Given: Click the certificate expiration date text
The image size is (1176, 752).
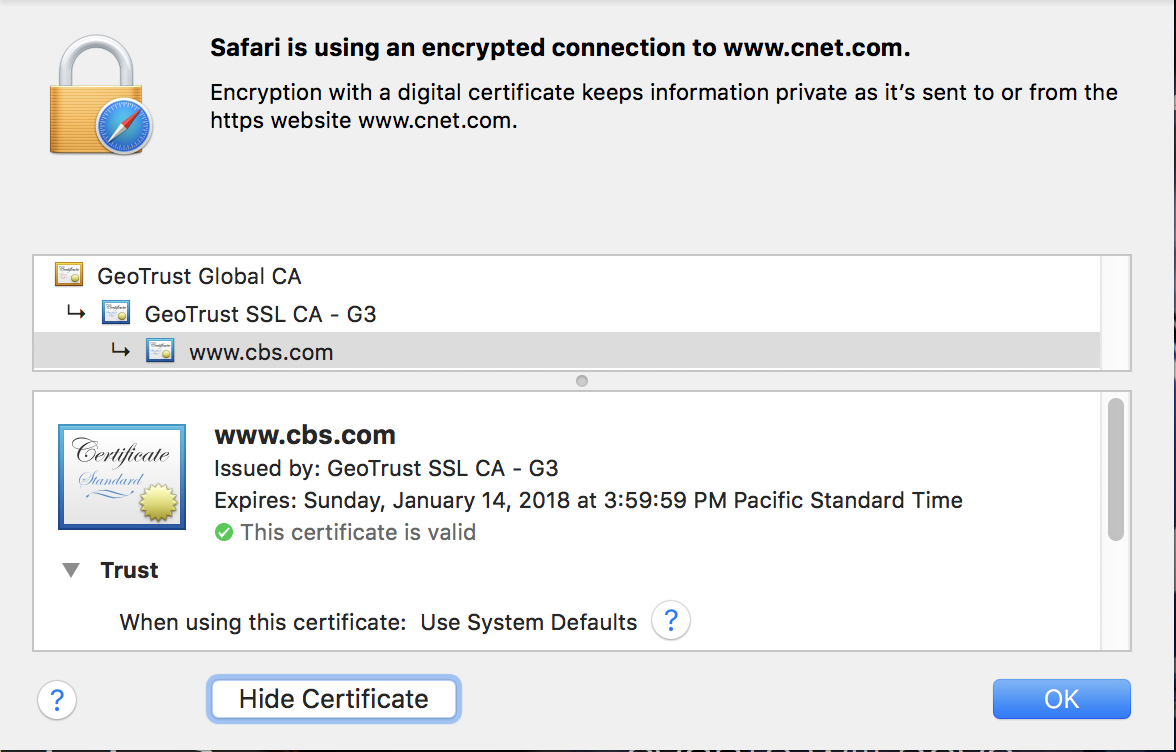Looking at the screenshot, I should 588,500.
